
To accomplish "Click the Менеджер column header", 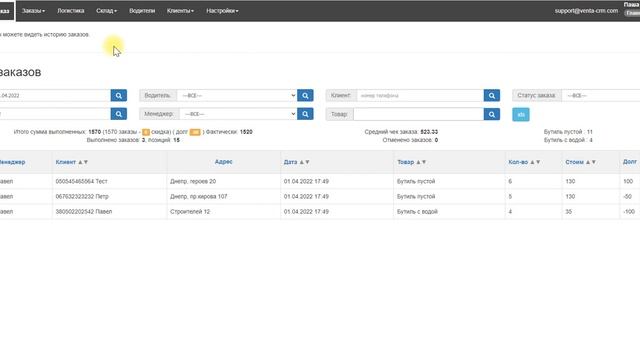I will pos(12,162).
